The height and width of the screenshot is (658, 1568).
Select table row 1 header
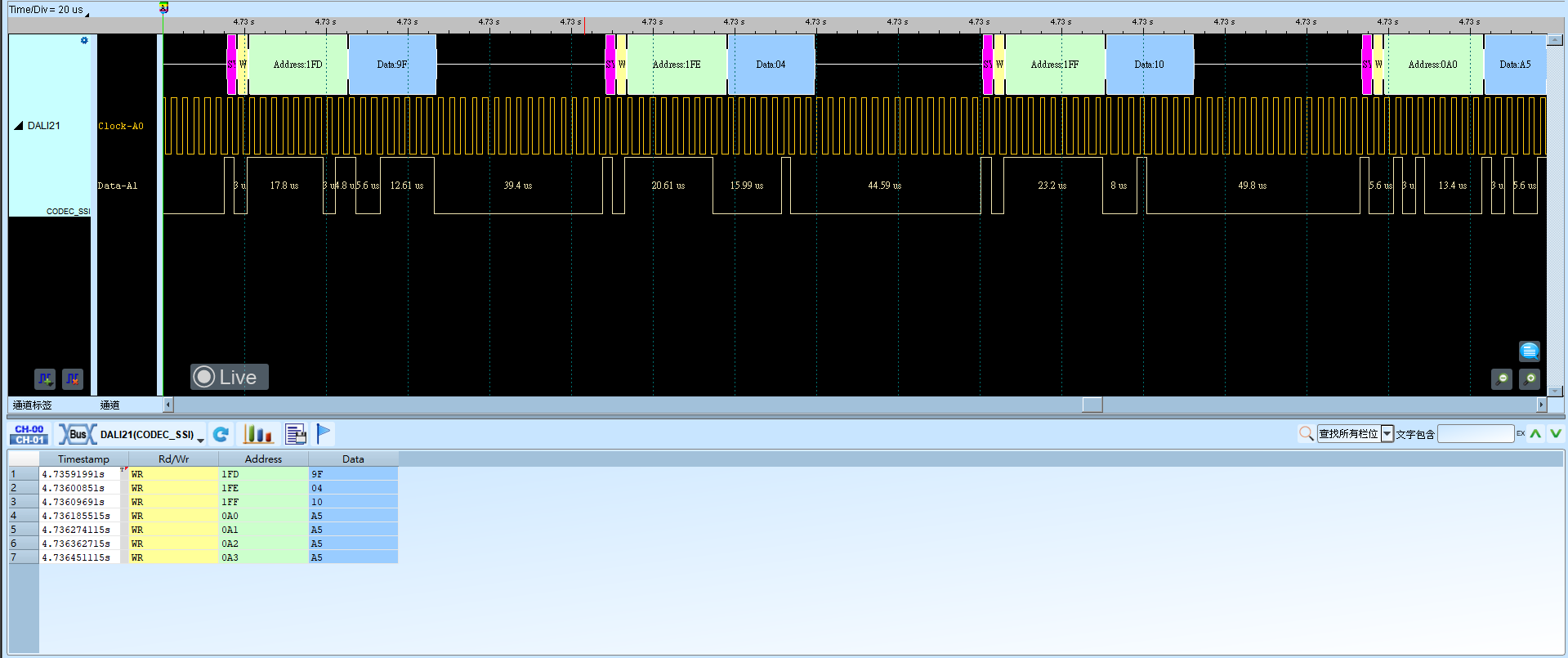coord(24,474)
